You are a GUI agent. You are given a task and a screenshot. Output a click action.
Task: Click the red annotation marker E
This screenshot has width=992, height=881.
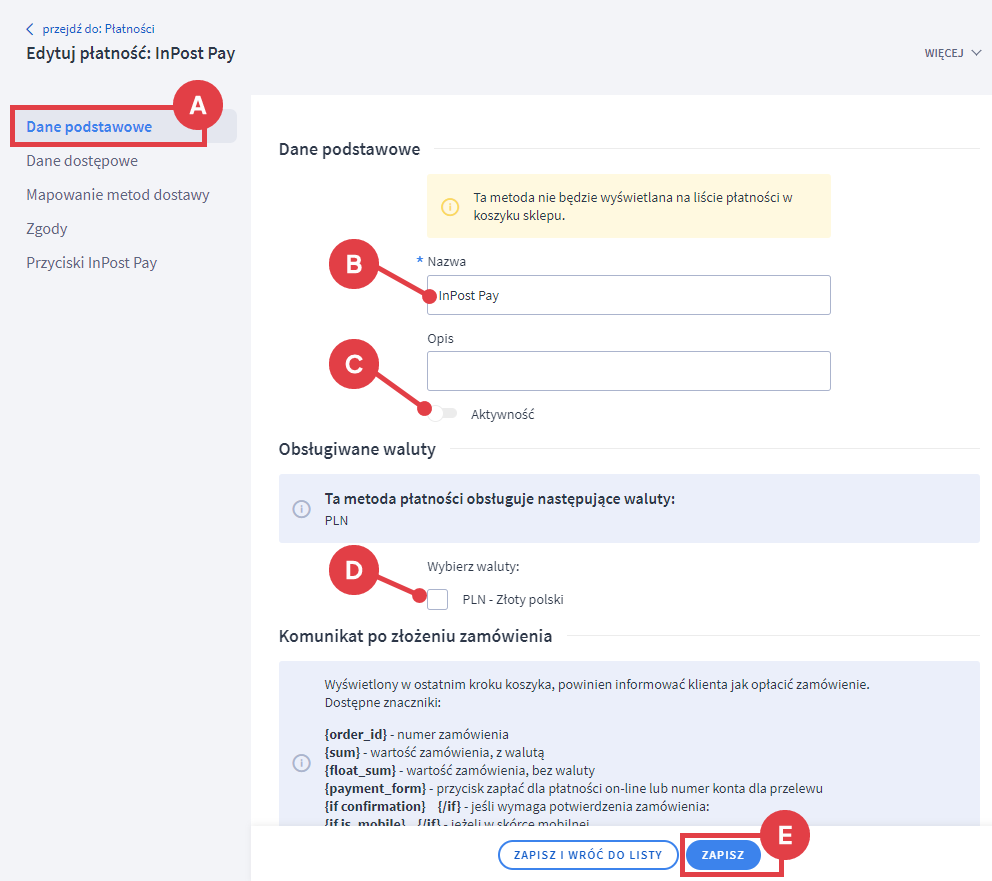click(x=785, y=838)
